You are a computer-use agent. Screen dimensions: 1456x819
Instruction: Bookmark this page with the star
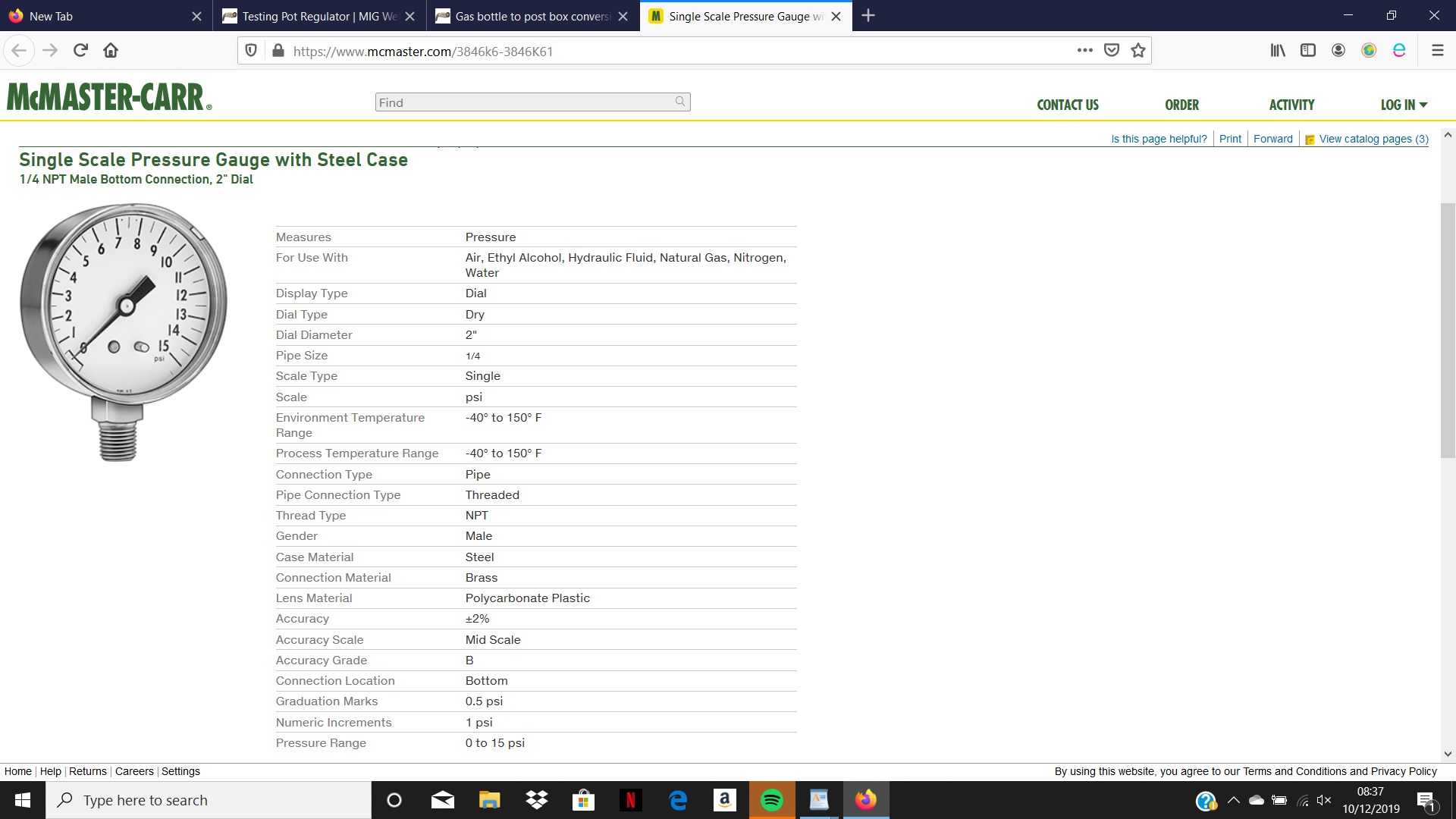[x=1138, y=51]
